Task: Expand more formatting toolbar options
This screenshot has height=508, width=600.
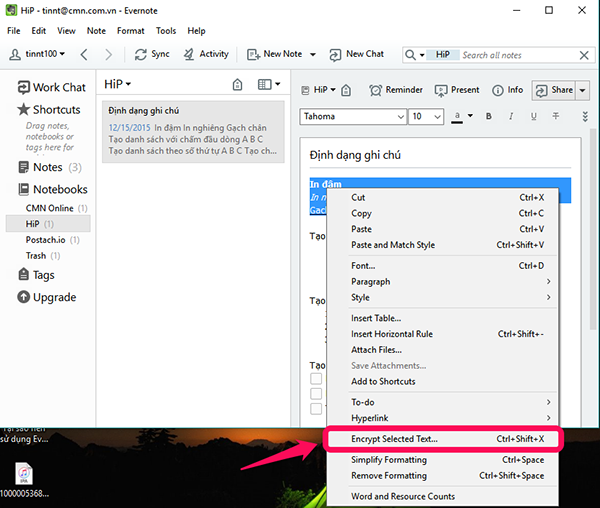Action: click(x=585, y=117)
